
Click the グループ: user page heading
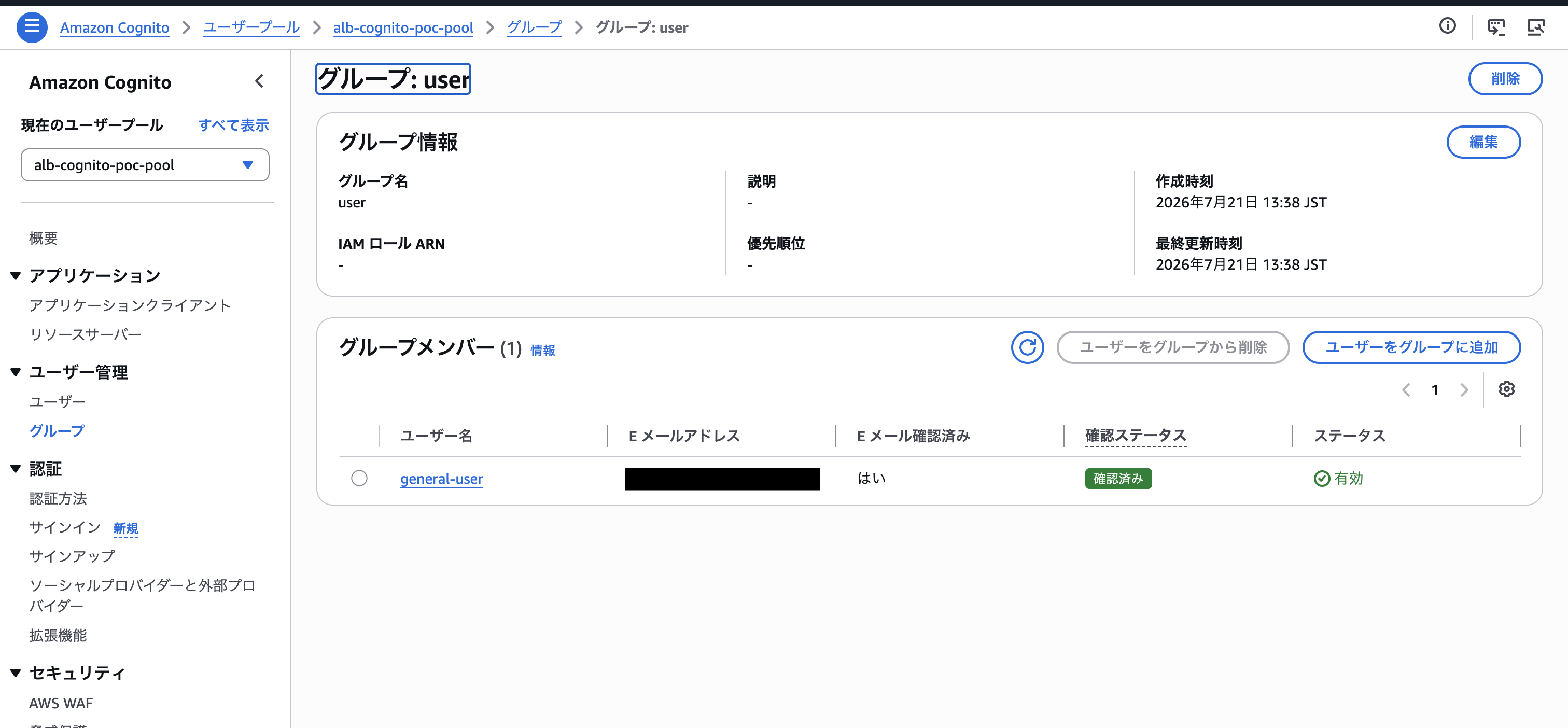[x=393, y=79]
